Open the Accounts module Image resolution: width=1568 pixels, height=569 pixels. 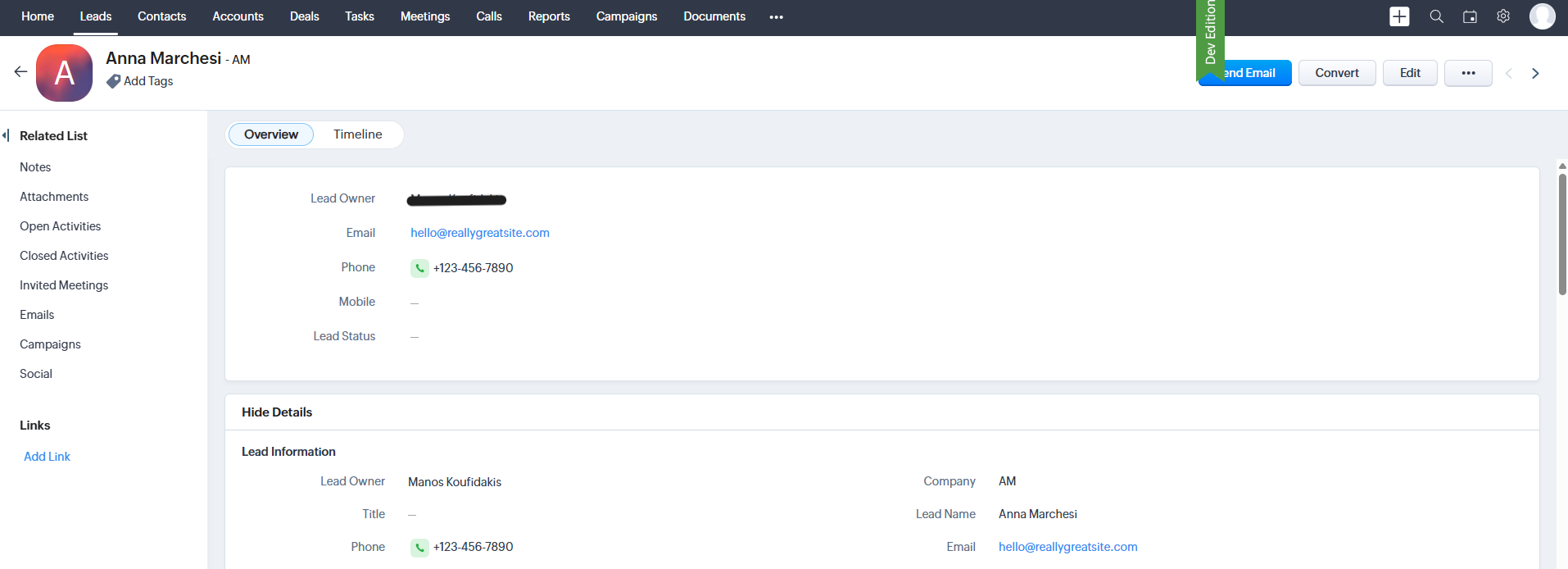pos(238,16)
